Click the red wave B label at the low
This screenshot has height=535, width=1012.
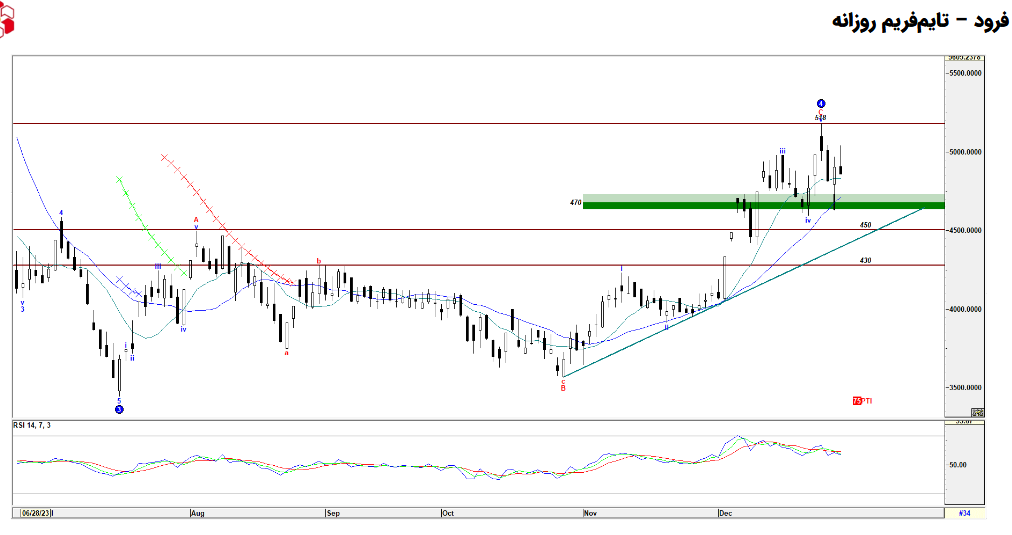(x=563, y=388)
